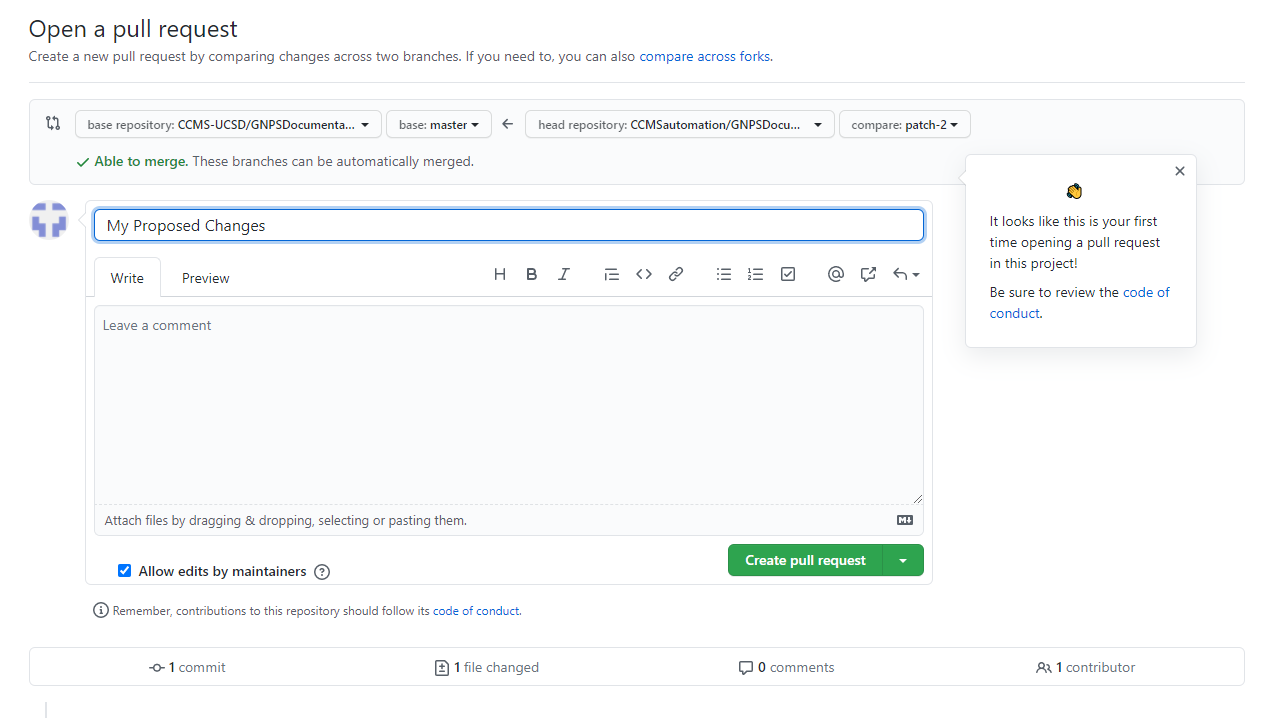
Task: Click the Leave a comment text area
Action: coord(509,405)
